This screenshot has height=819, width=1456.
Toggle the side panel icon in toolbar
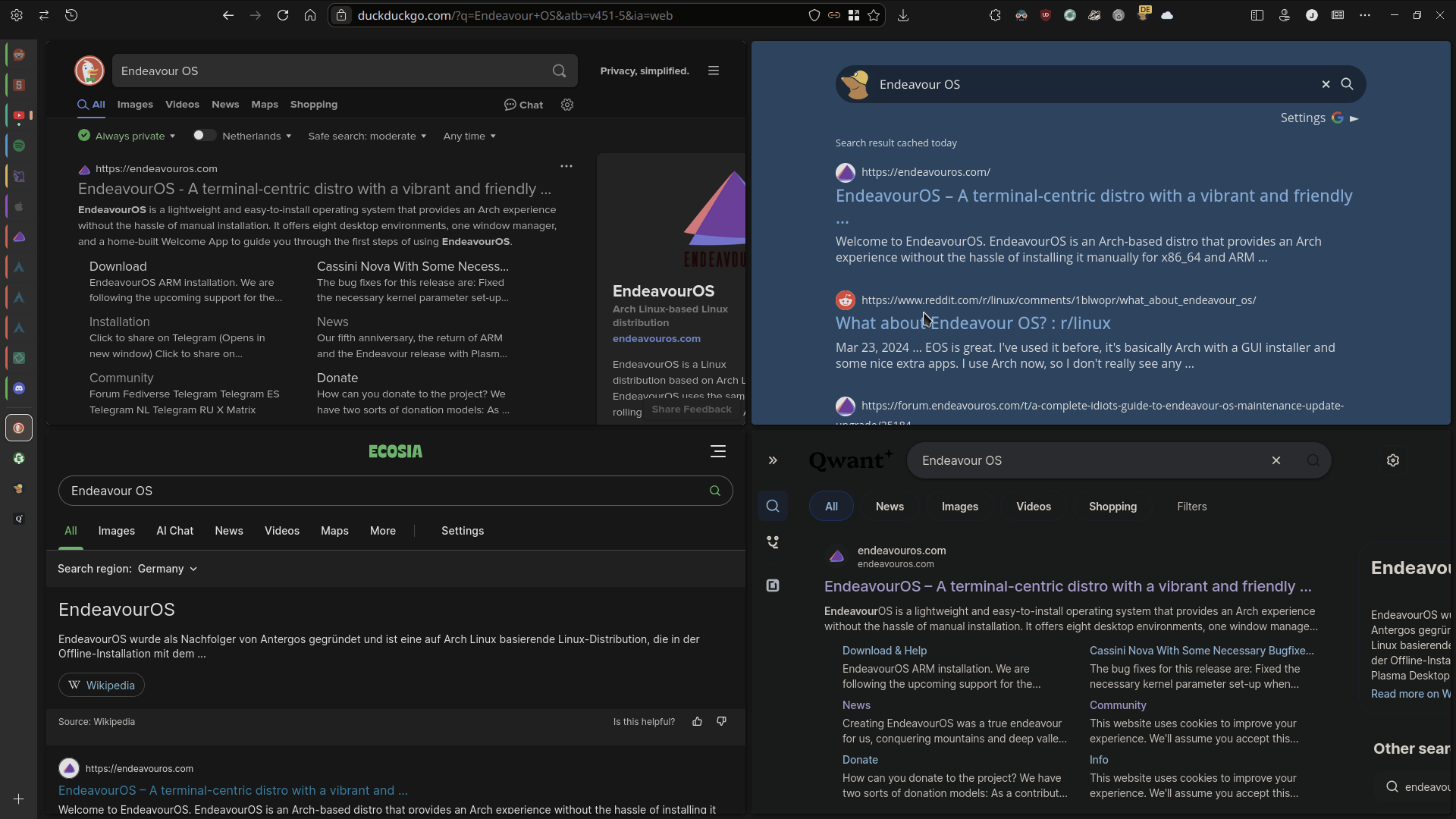1257,15
